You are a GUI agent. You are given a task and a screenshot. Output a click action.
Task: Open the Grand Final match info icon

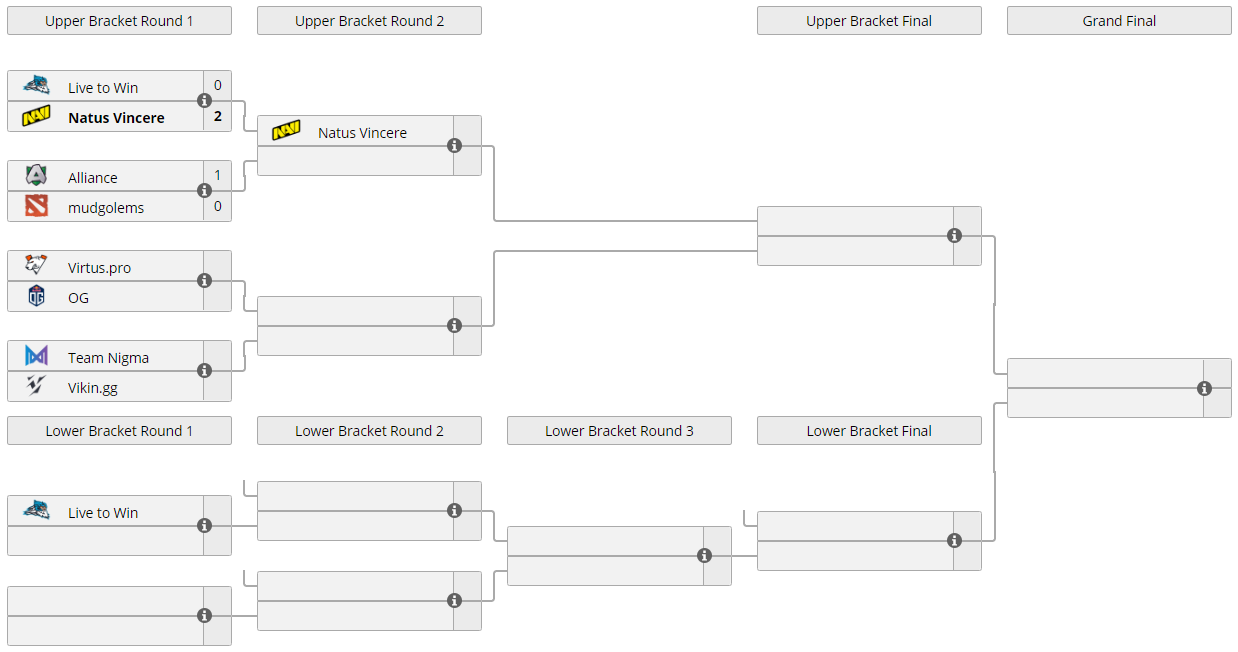[x=1205, y=389]
